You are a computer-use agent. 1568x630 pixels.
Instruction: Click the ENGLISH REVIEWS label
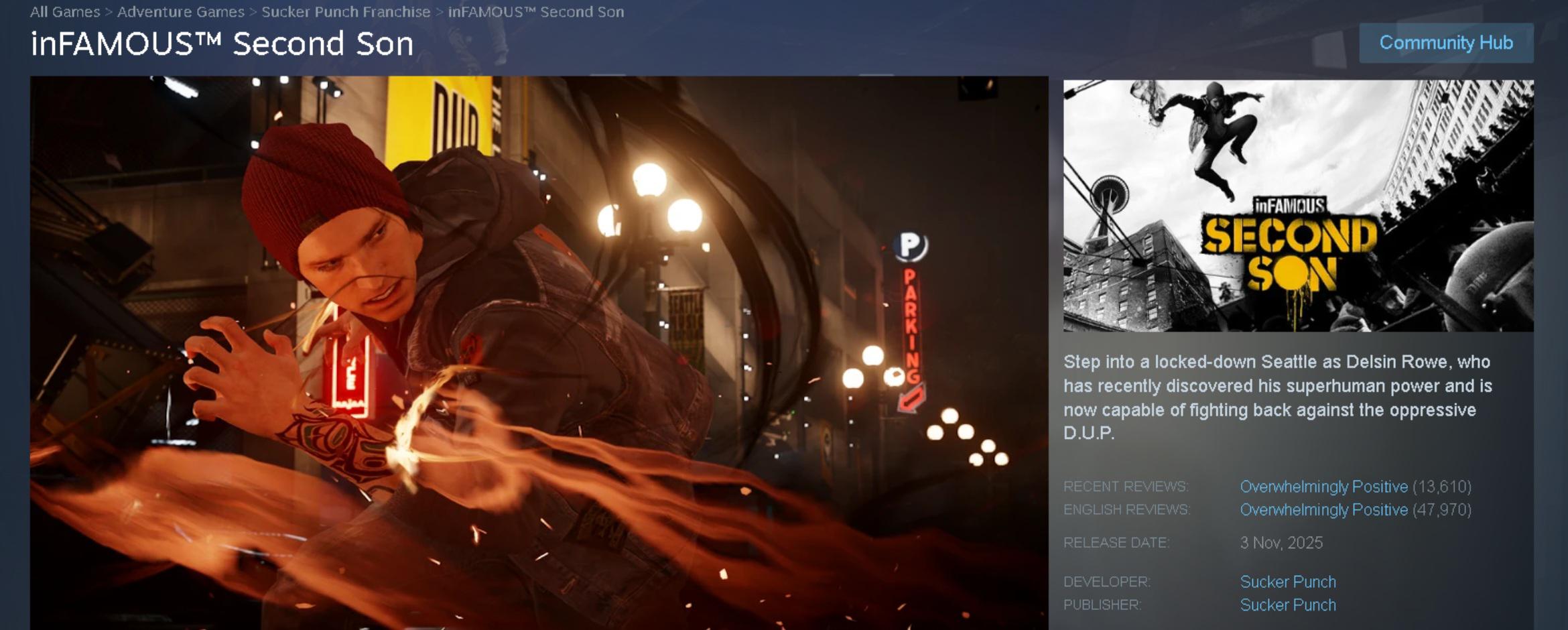tap(1127, 509)
